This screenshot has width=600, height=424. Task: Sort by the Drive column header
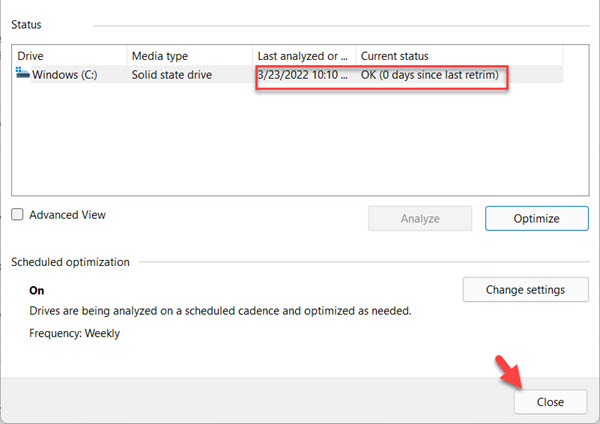coord(69,56)
